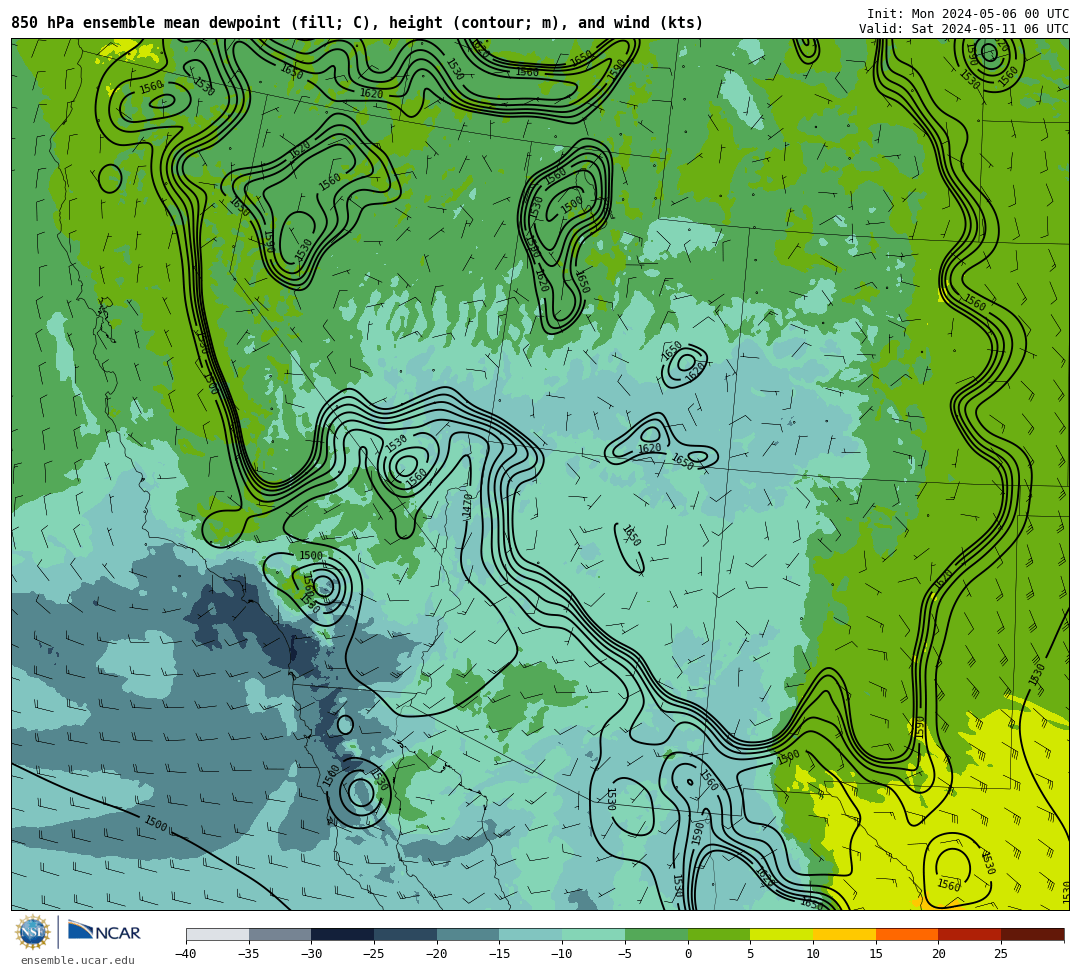Pick the dusky teal -20 to -15 colorbar swatch
The height and width of the screenshot is (973, 1080).
[468, 934]
